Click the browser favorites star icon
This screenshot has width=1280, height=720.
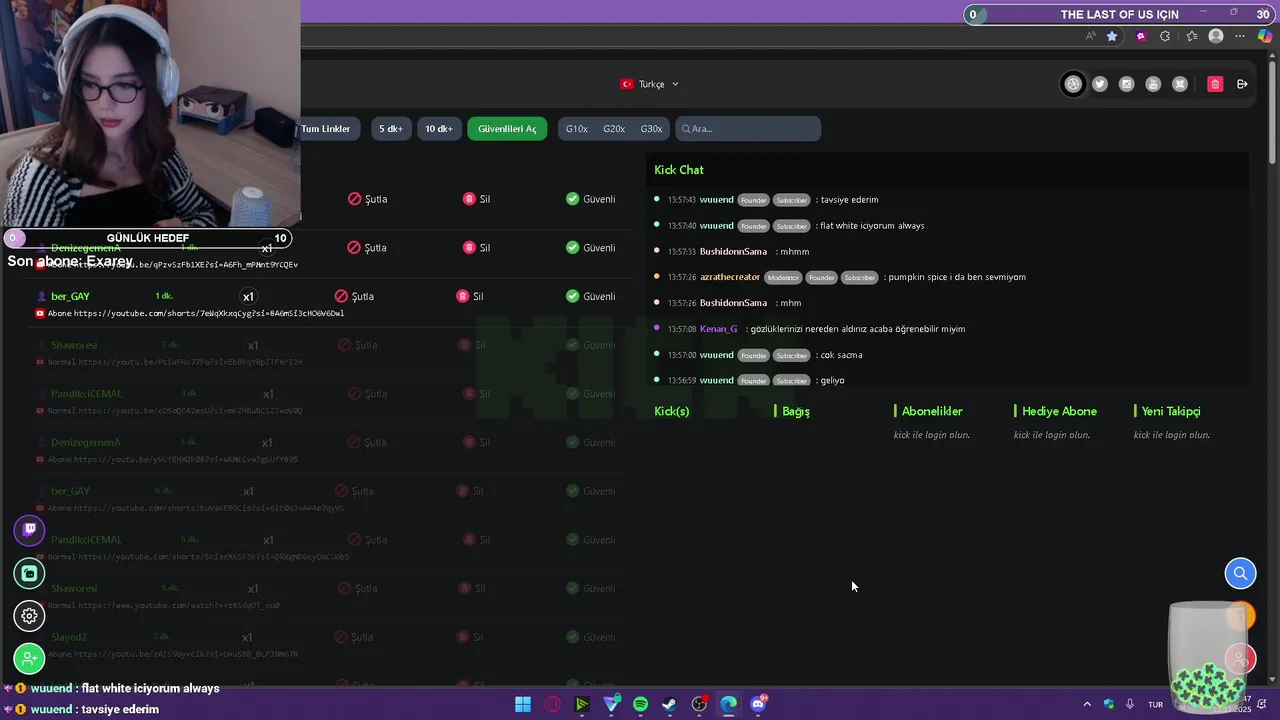1112,36
